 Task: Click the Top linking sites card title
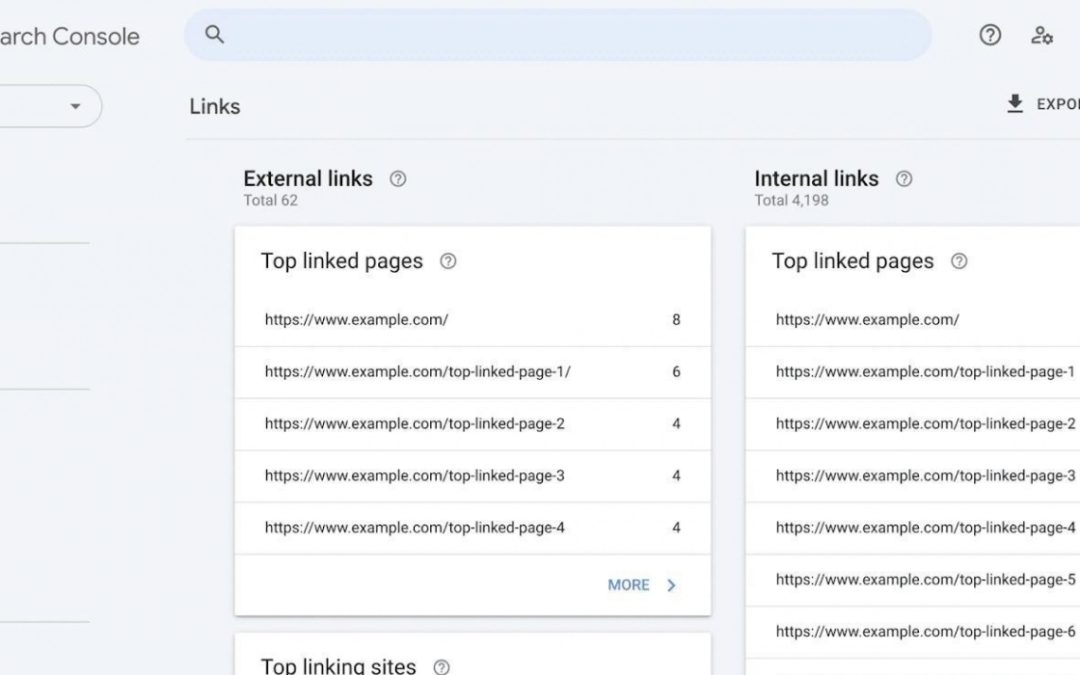pos(338,665)
